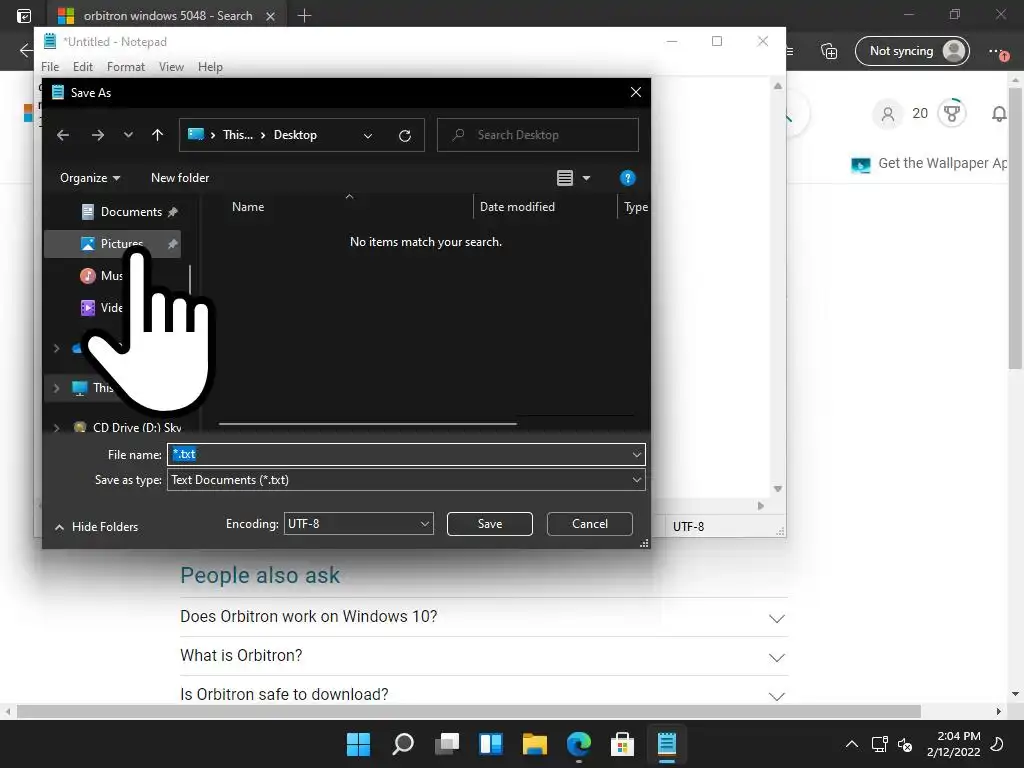The height and width of the screenshot is (768, 1024).
Task: Open Widgets from taskbar
Action: click(x=490, y=744)
